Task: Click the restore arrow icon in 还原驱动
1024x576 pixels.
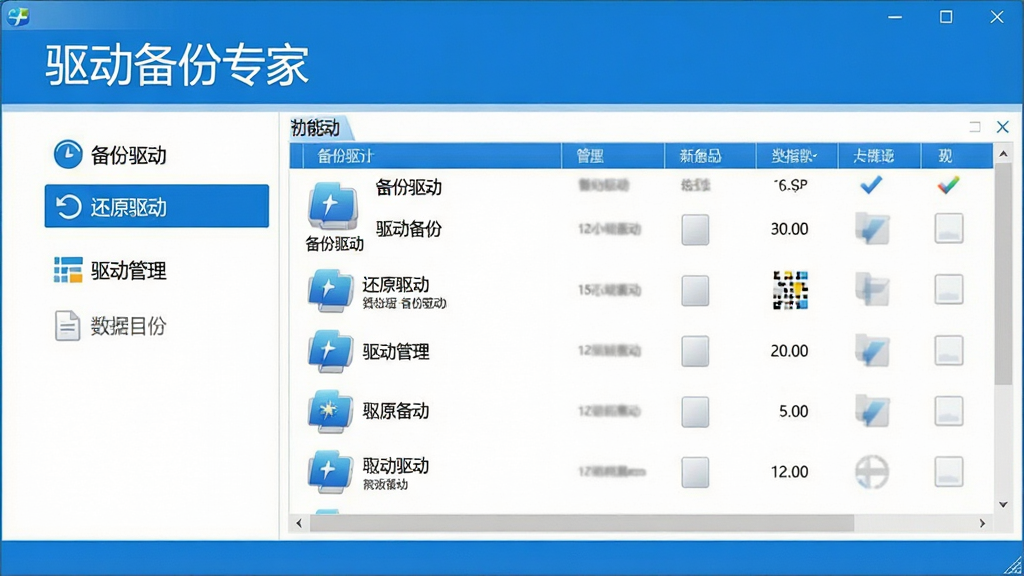Action: (68, 207)
